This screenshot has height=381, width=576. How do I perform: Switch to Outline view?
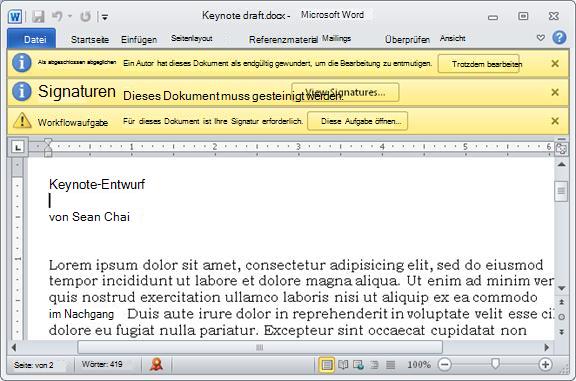(374, 365)
